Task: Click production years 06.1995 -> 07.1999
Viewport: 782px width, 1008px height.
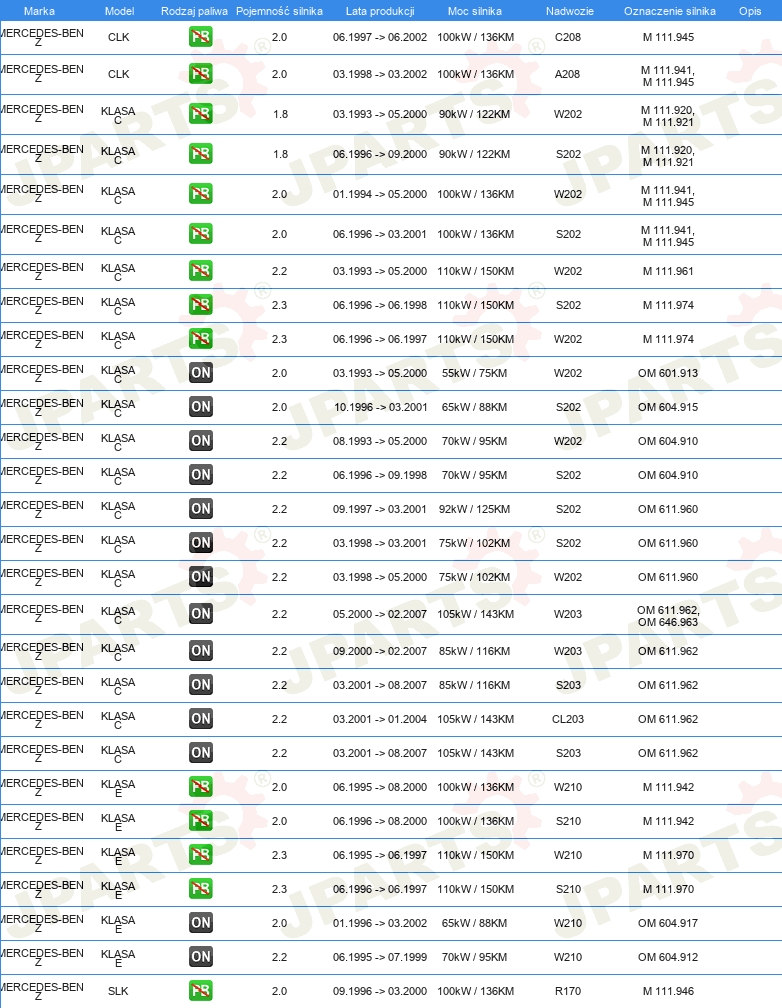Action: coord(380,957)
